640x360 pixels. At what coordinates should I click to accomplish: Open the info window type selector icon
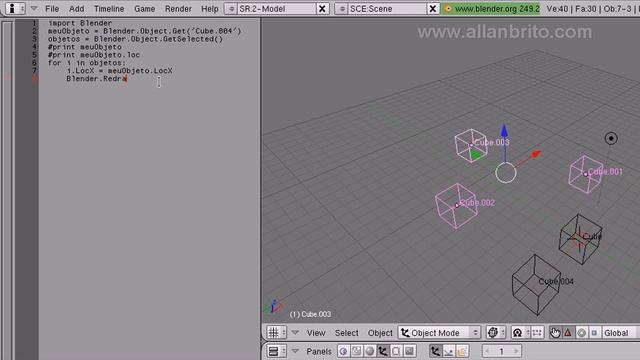point(16,8)
